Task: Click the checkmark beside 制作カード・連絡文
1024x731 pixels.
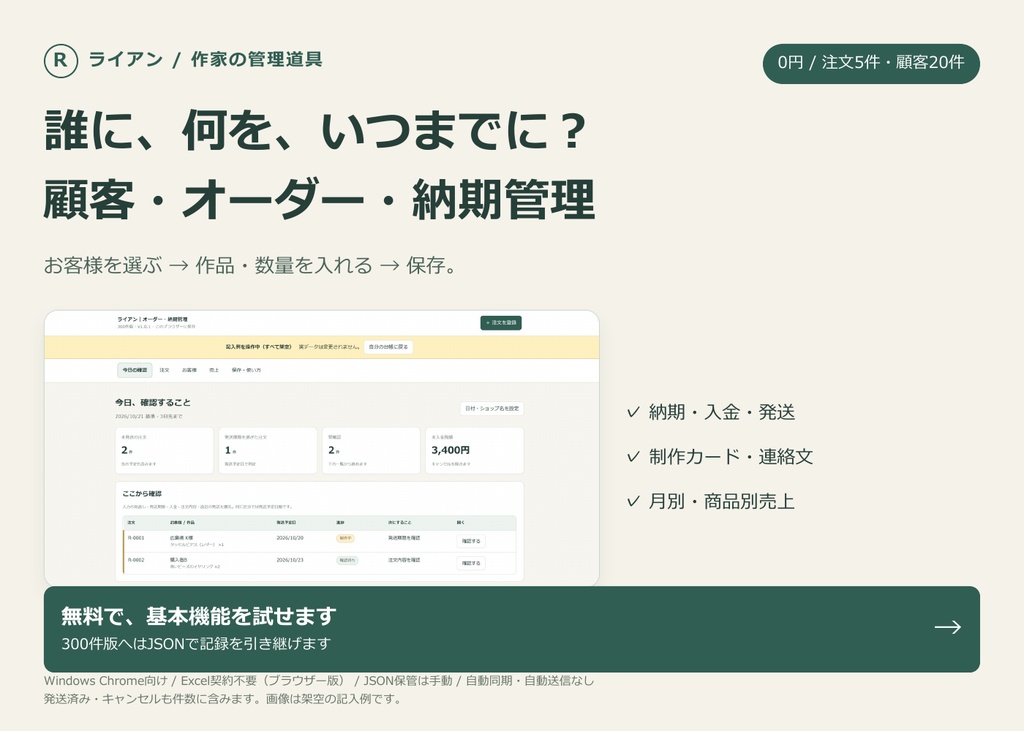Action: [633, 457]
